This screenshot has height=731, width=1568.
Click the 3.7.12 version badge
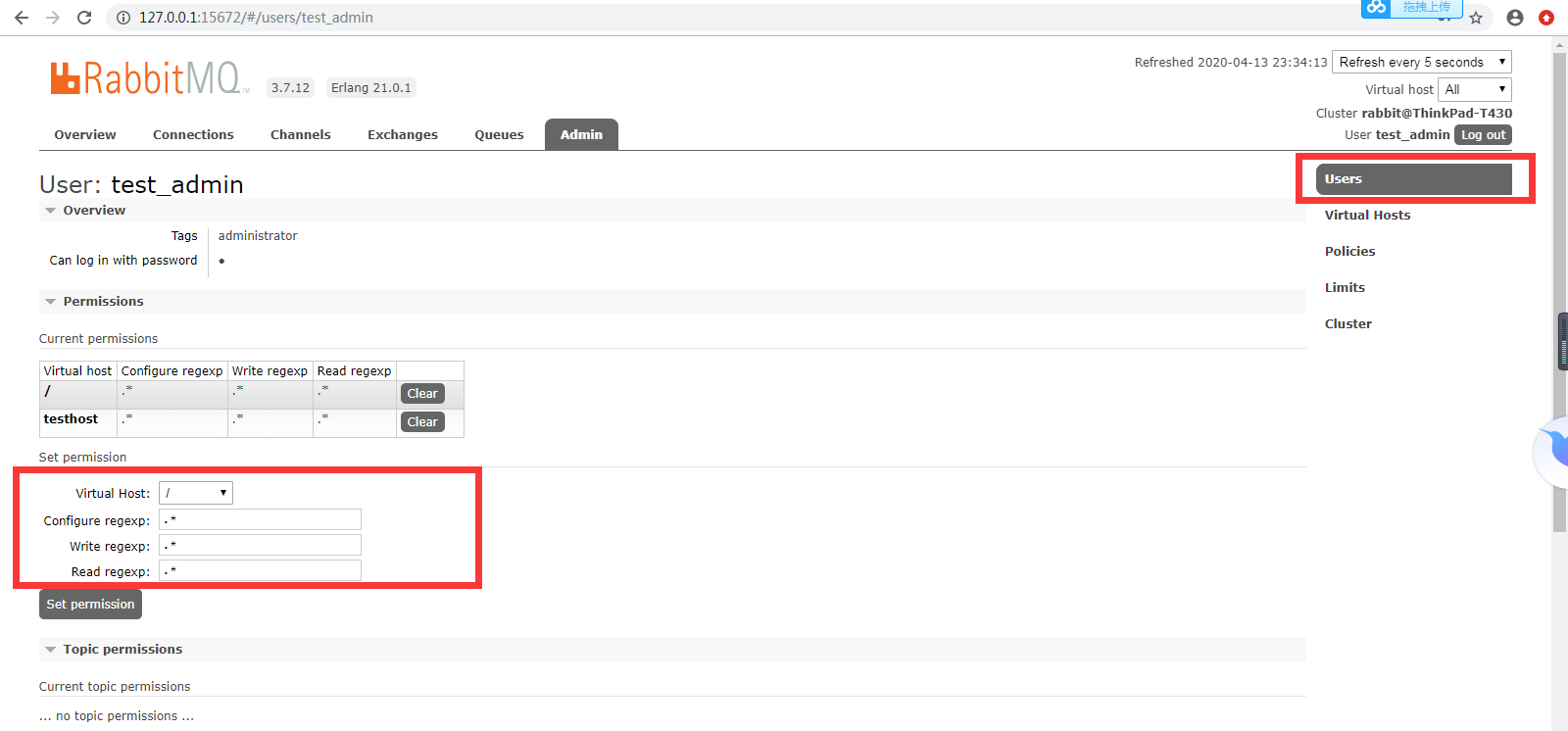290,88
